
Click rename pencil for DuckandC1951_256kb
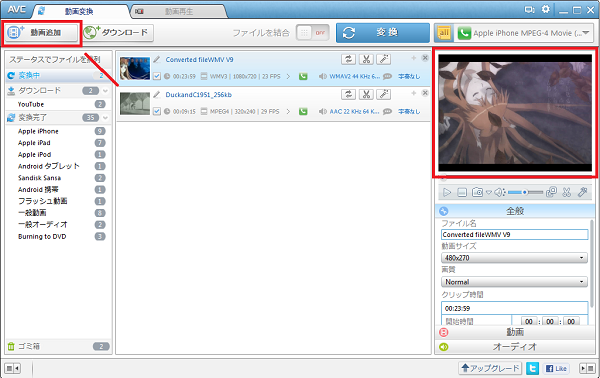tap(157, 94)
